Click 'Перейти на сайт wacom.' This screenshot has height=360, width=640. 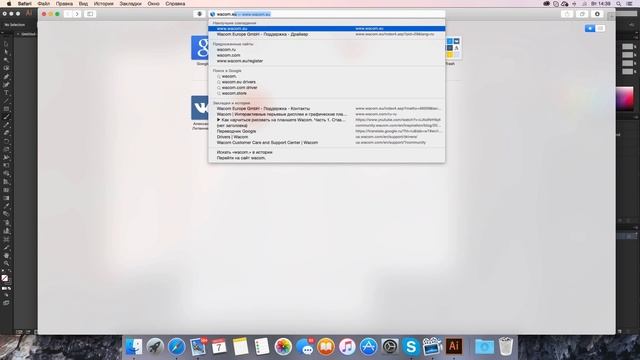tap(241, 158)
